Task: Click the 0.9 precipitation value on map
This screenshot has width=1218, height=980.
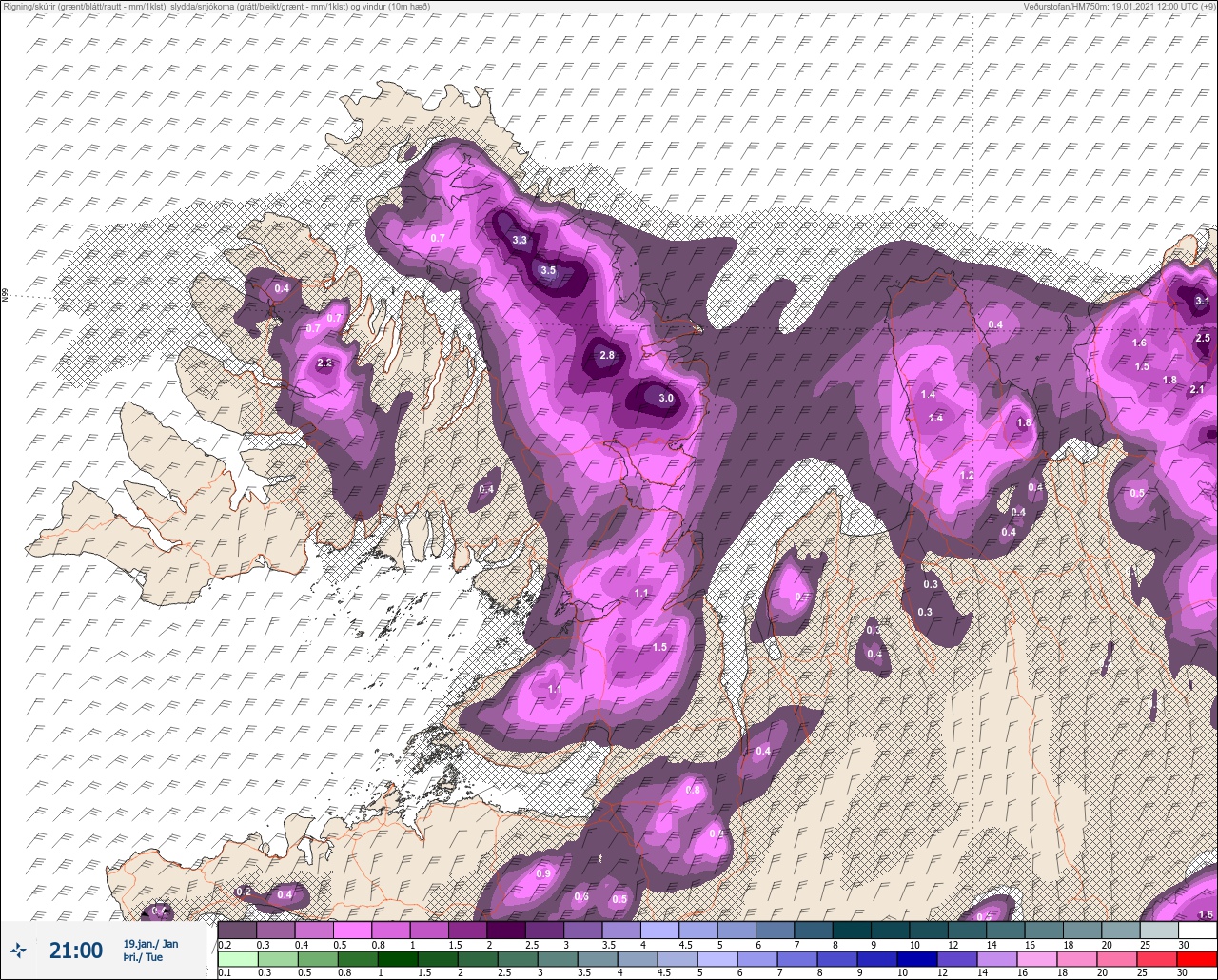Action: 543,873
